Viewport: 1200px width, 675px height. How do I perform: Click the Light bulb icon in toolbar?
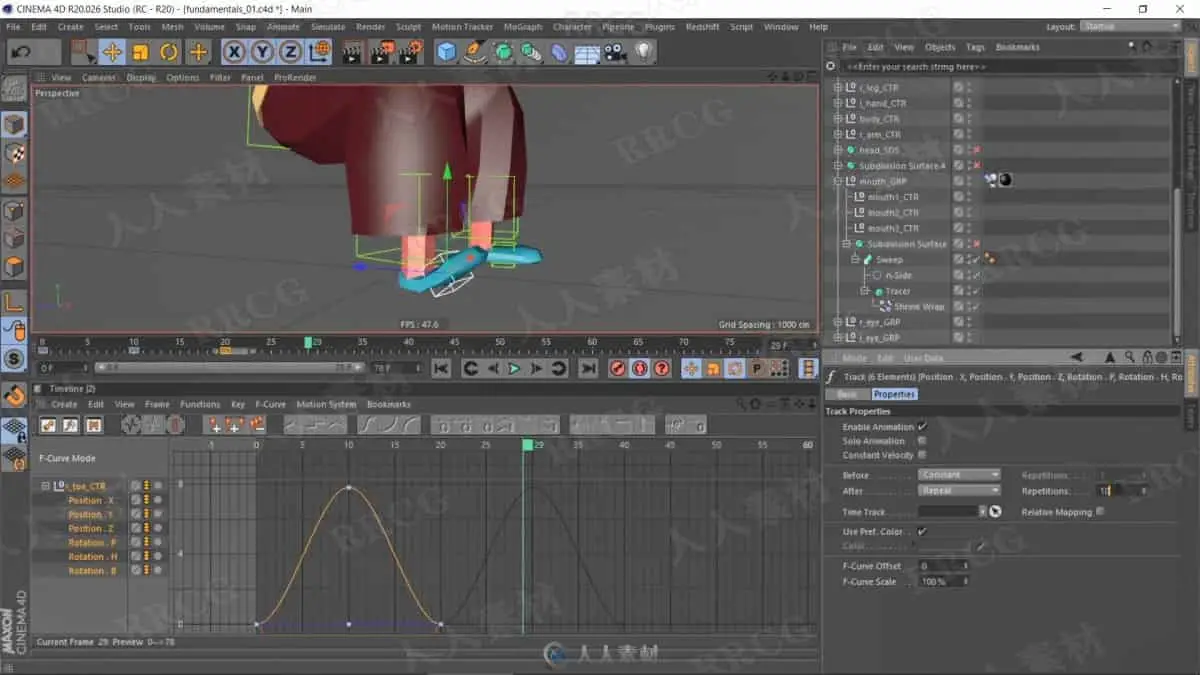tap(643, 52)
